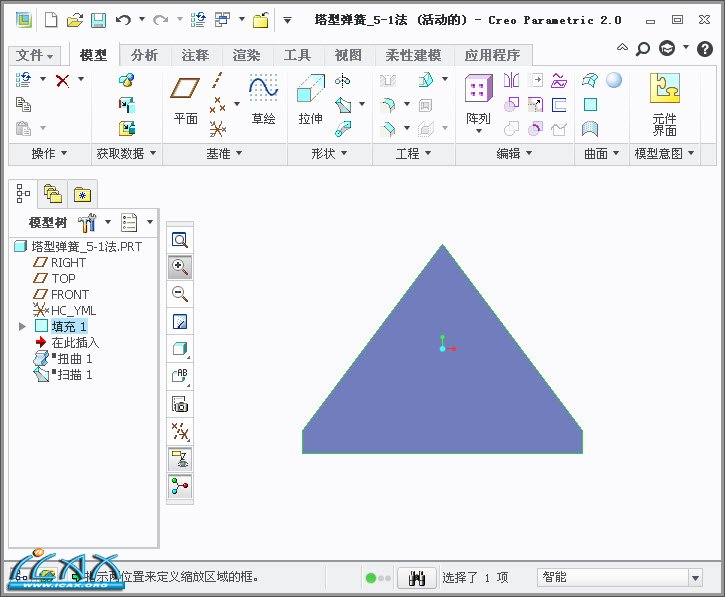The height and width of the screenshot is (597, 725).
Task: Click the Windows switch icon in quick access toolbar
Action: (222, 20)
